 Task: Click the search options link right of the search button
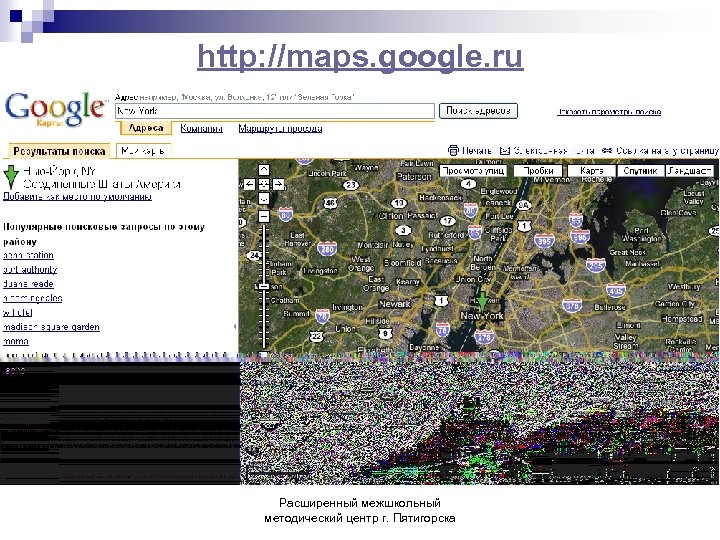[609, 112]
